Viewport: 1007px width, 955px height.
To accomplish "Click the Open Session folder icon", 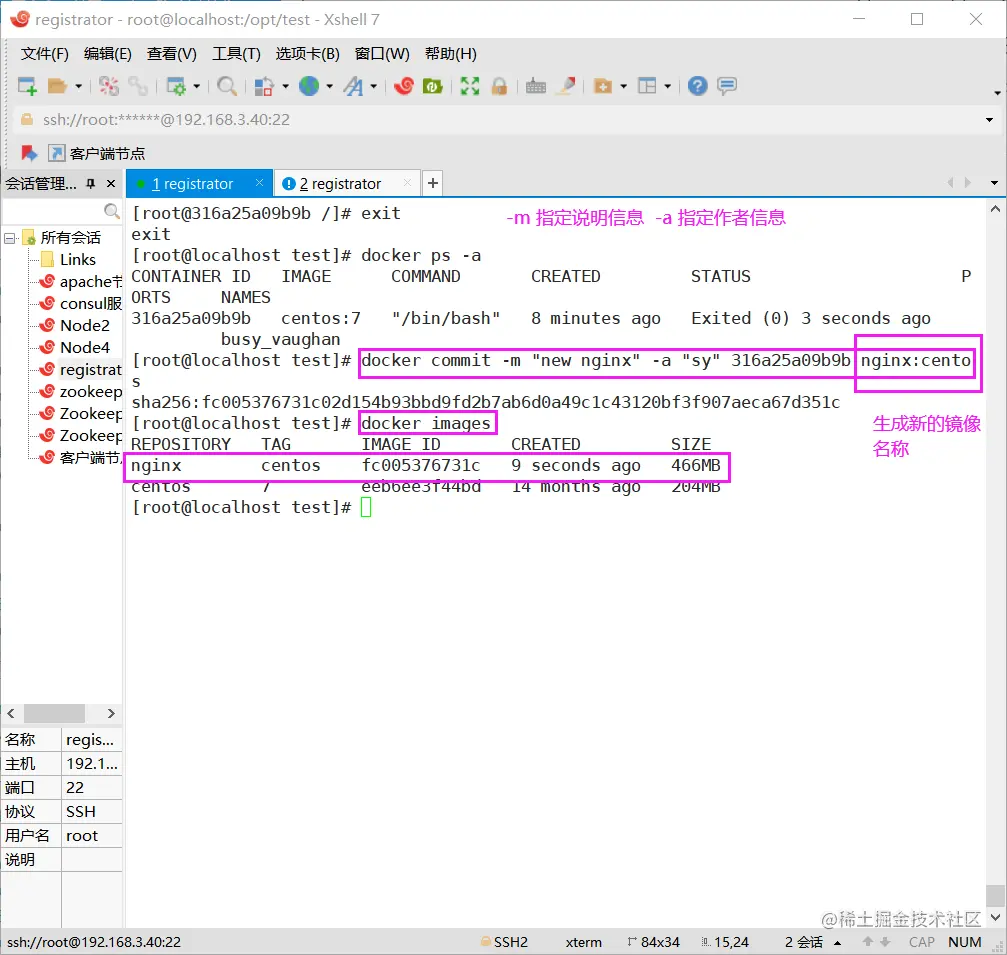I will click(57, 85).
